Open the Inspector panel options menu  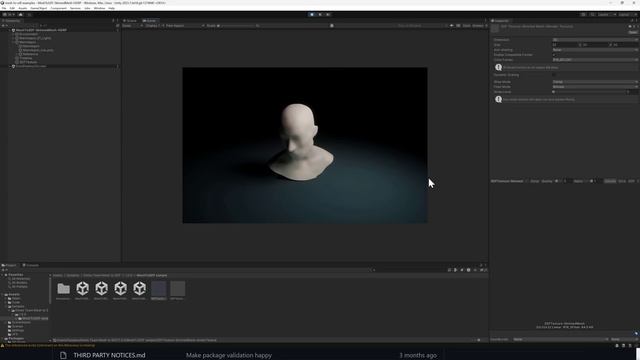click(636, 20)
